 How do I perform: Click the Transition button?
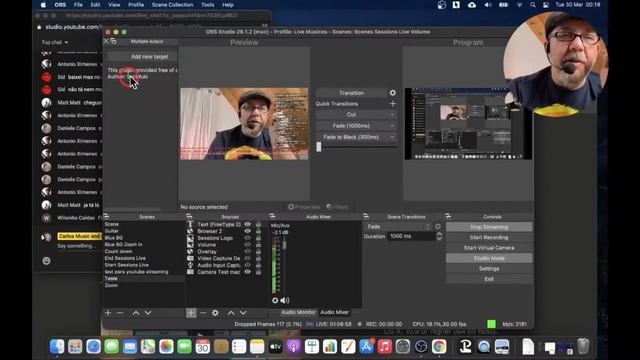pos(351,93)
